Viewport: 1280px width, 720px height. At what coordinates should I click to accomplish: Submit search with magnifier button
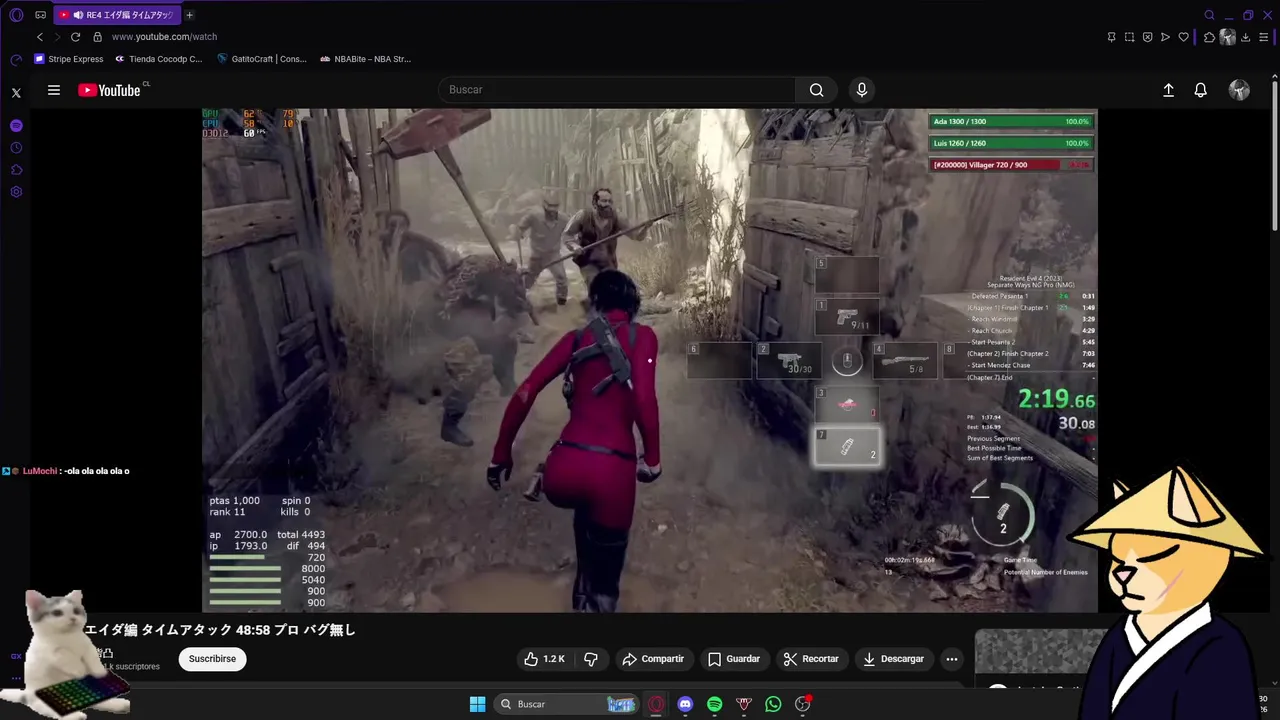click(817, 90)
